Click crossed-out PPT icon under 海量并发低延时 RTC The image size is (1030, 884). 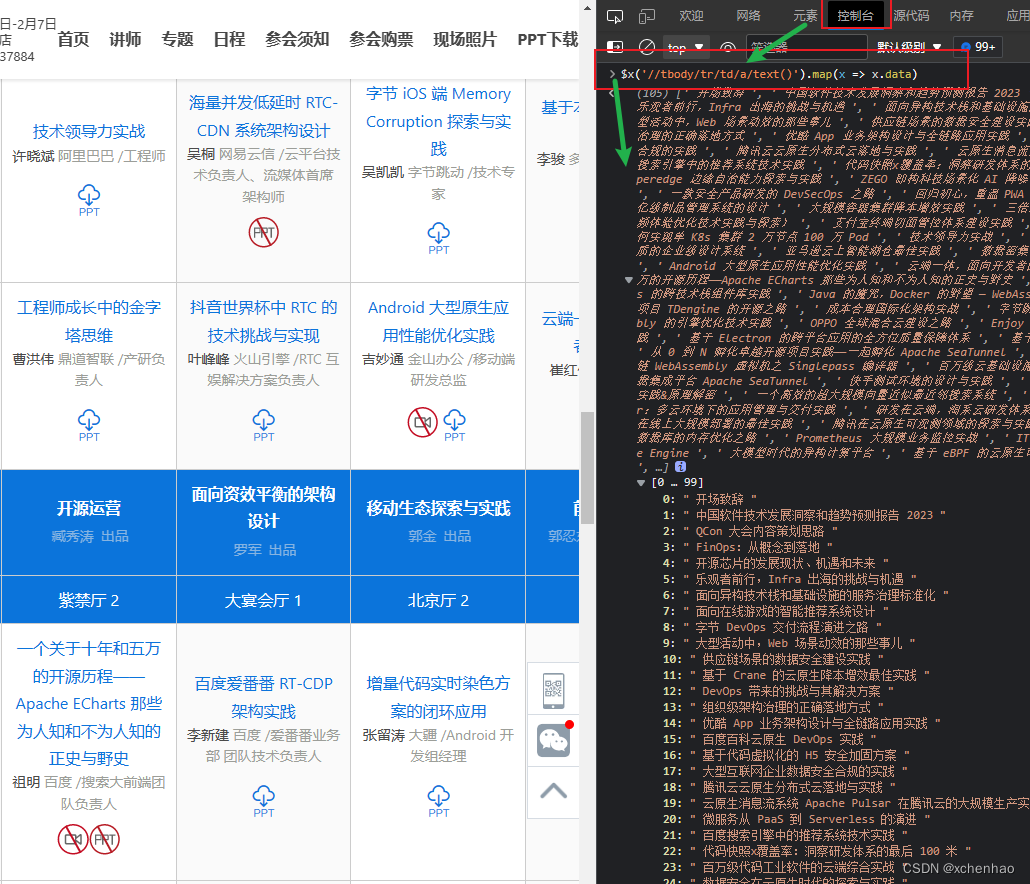pyautogui.click(x=263, y=232)
